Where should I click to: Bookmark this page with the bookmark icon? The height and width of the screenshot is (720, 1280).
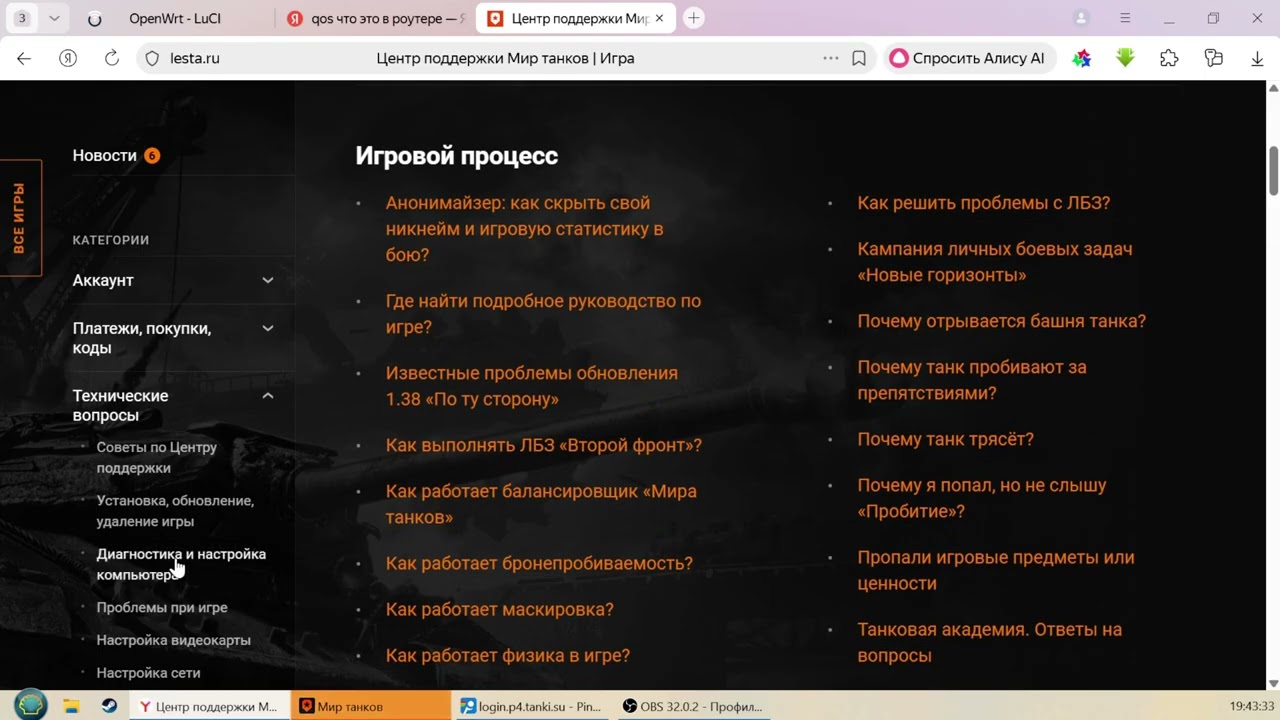point(859,58)
